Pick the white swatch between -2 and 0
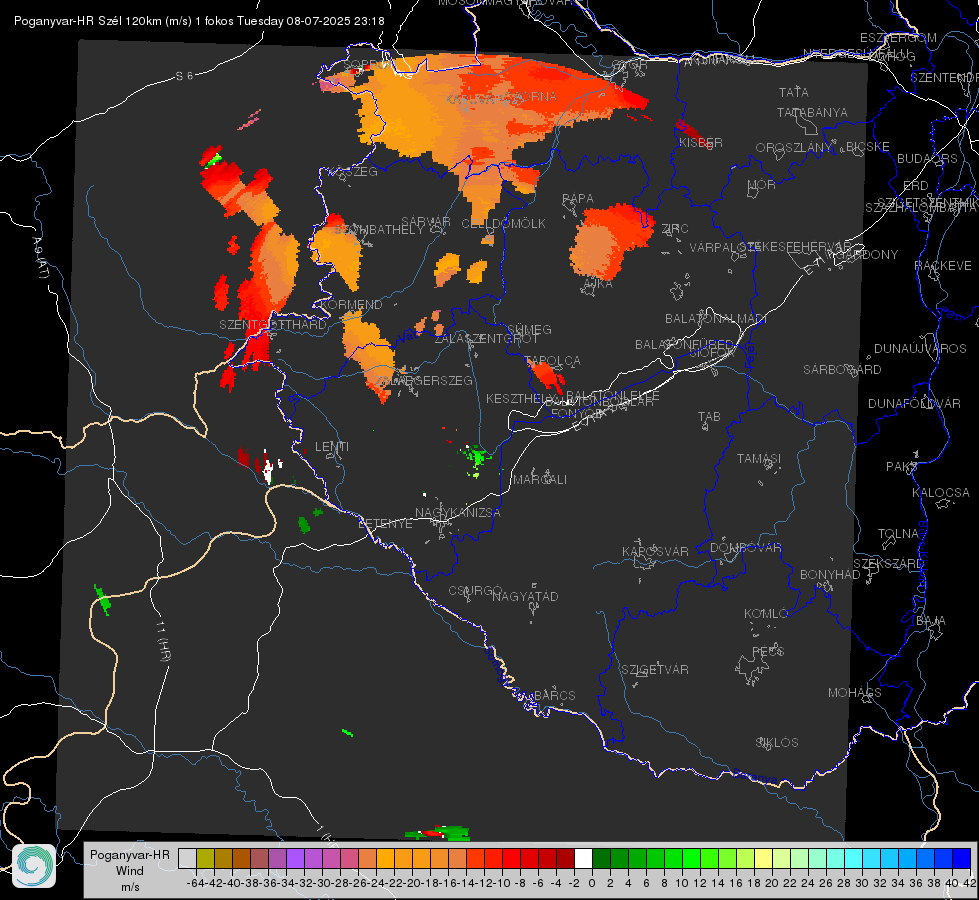This screenshot has height=900, width=979. (x=583, y=858)
